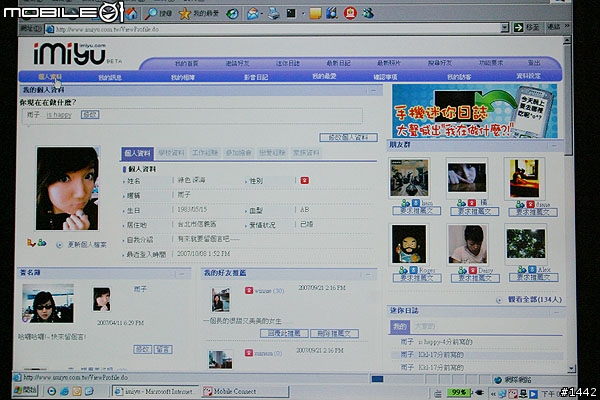Open Favorites with the yellow star icon
This screenshot has height=400, width=600.
point(185,14)
